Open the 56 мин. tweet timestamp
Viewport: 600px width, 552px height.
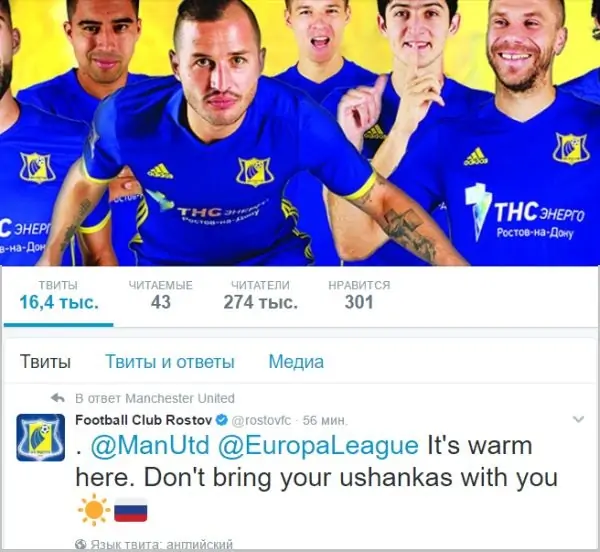(x=325, y=420)
